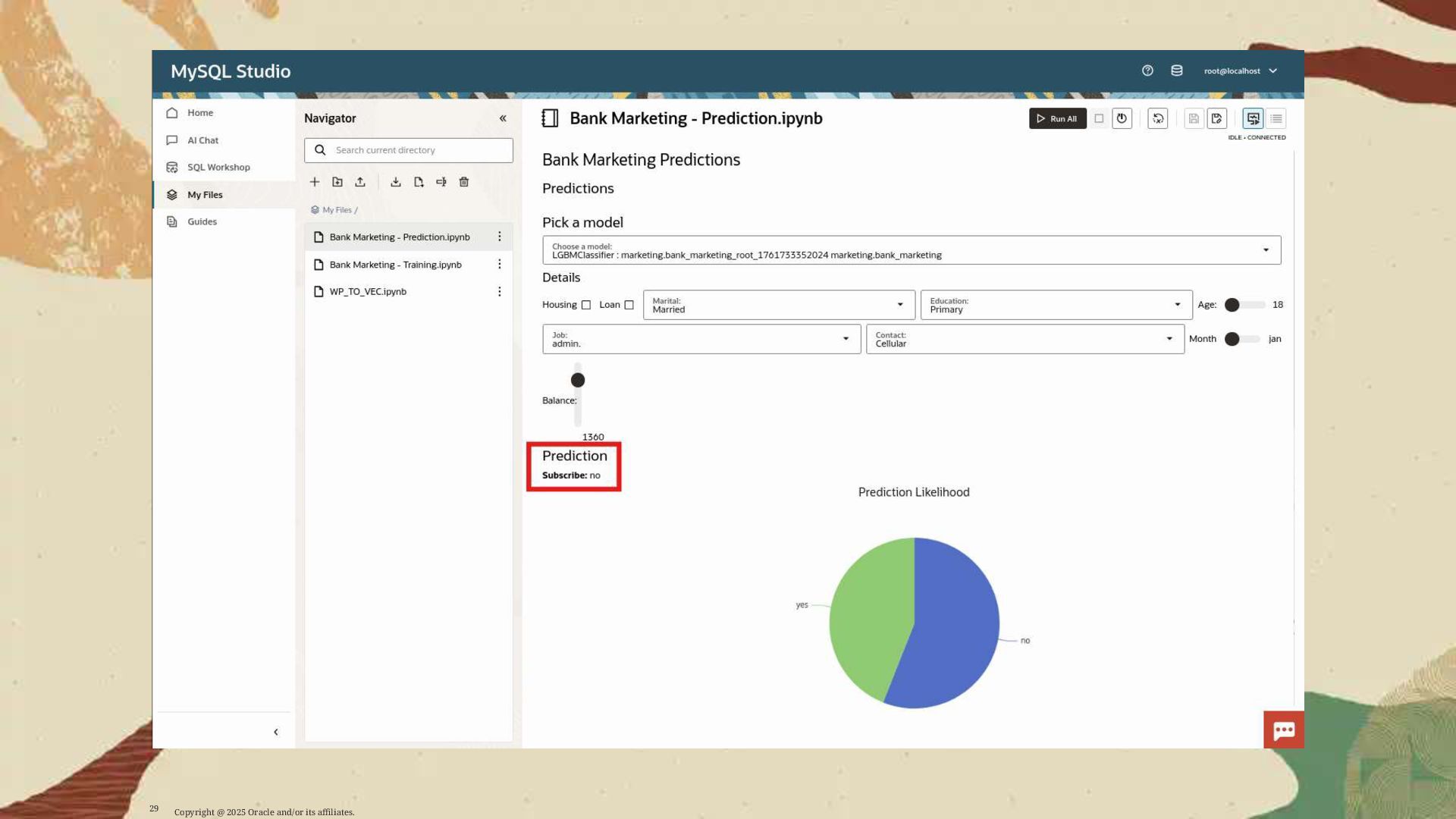Click the database icon in top header

1177,71
